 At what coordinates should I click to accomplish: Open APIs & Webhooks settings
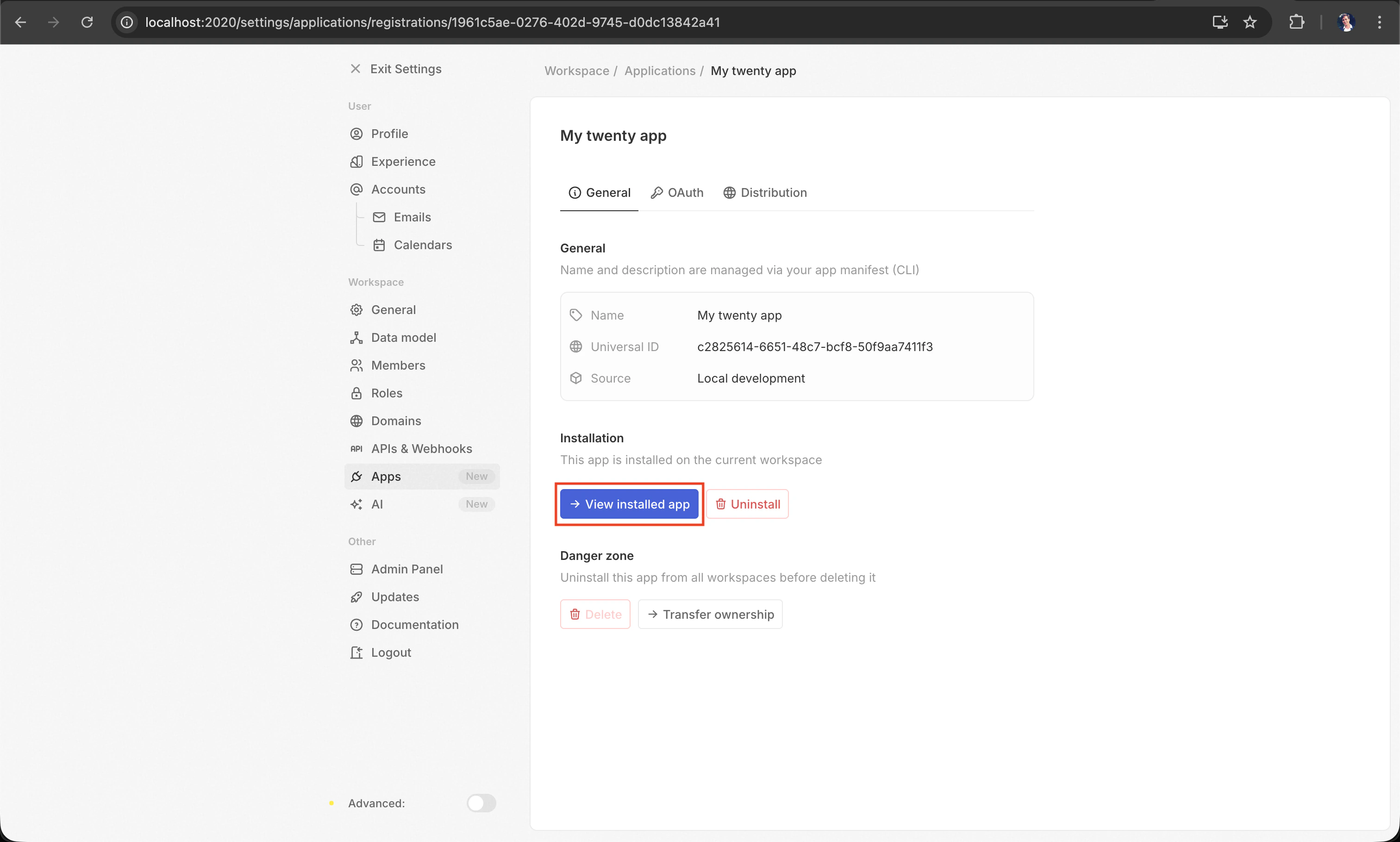point(421,449)
